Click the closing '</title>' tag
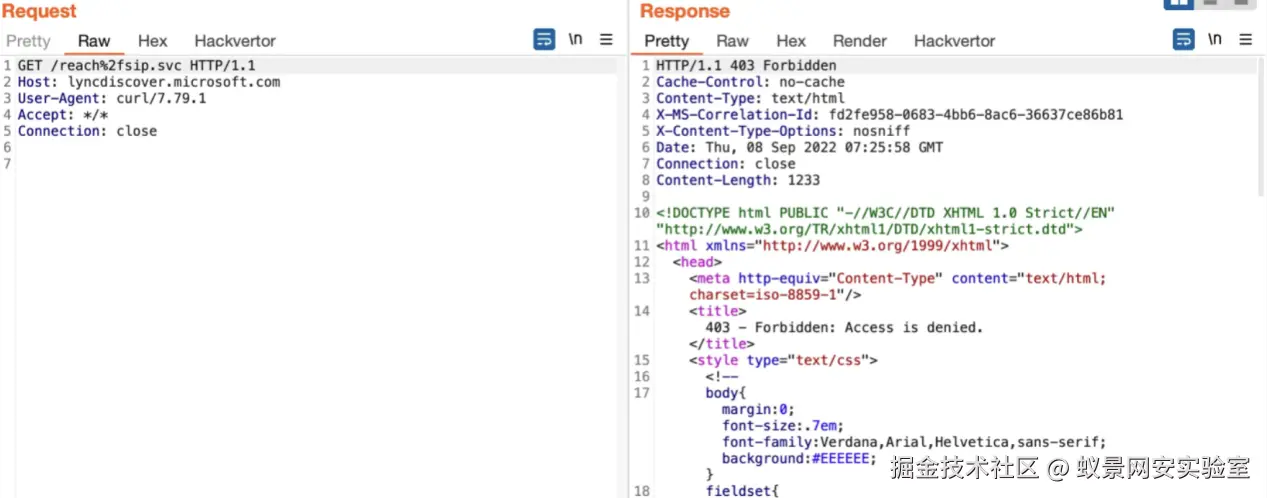This screenshot has width=1267, height=498. pos(721,343)
